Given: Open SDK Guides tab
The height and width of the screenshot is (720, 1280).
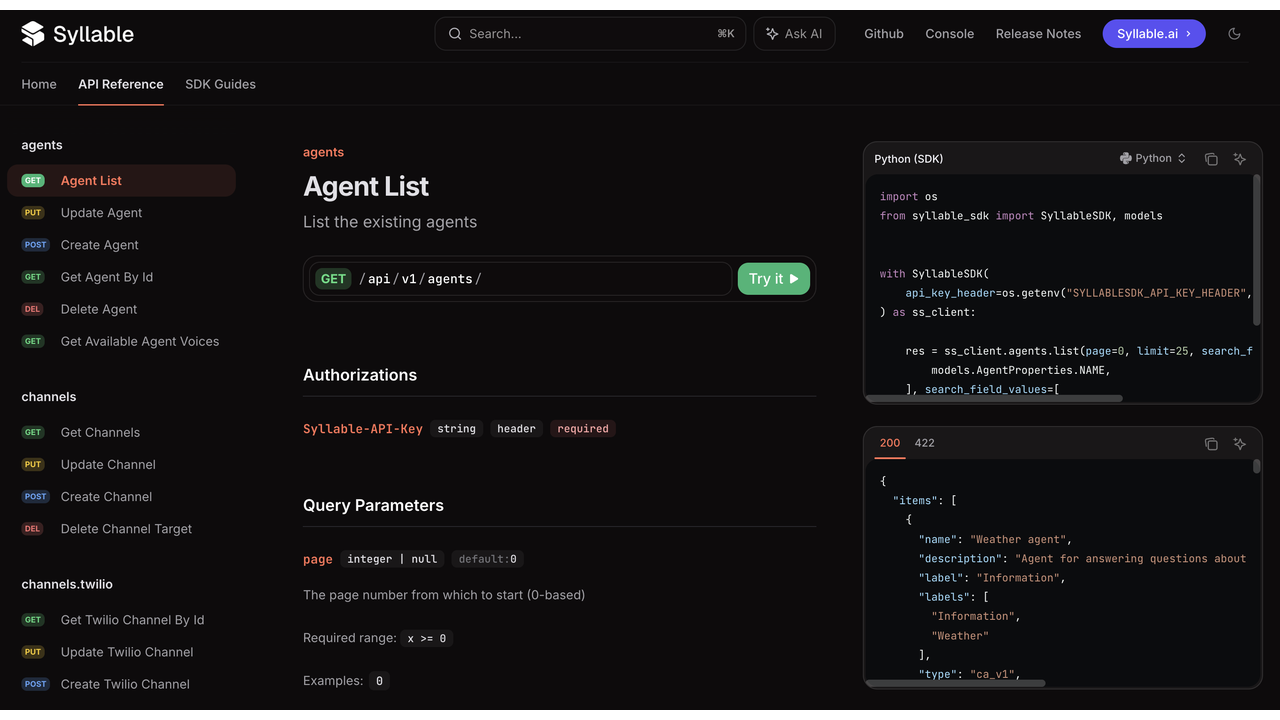Looking at the screenshot, I should (x=220, y=84).
